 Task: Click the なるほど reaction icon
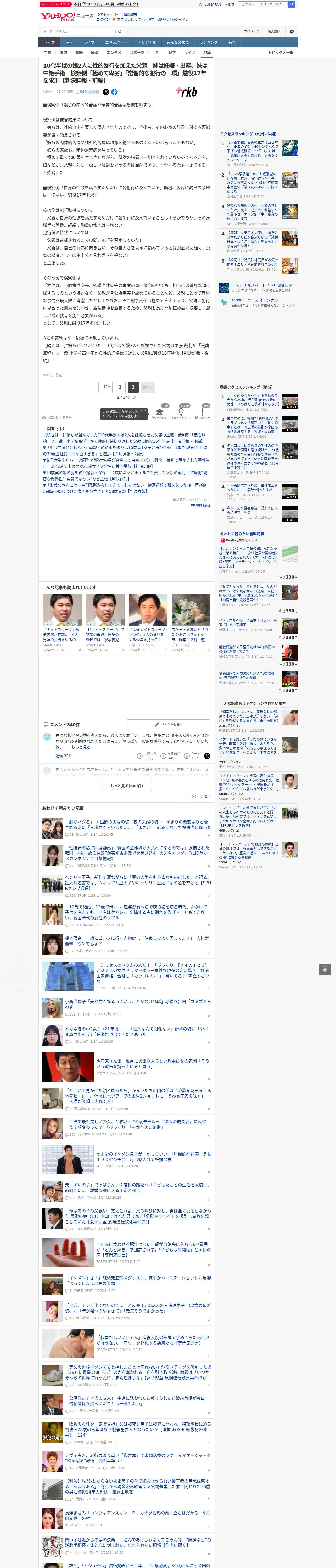[x=164, y=756]
